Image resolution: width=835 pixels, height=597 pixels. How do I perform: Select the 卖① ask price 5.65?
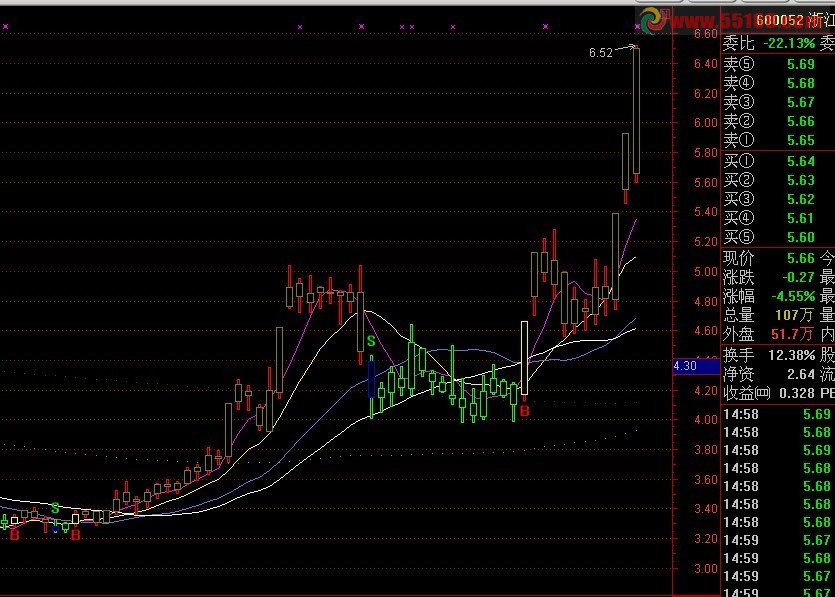pos(800,141)
